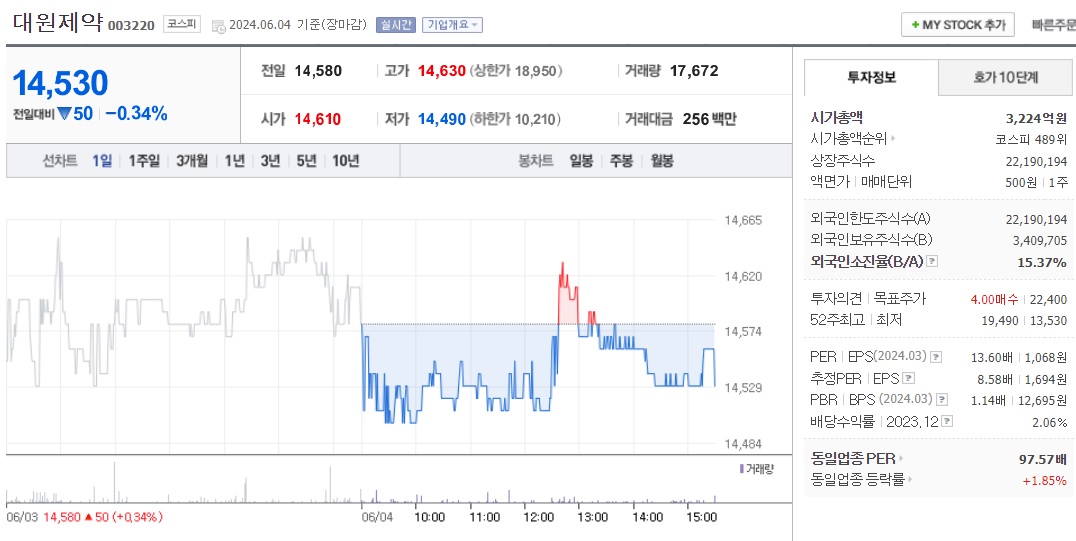
Task: Click arrow icon next to 동일업종 PER
Action: click(901, 458)
